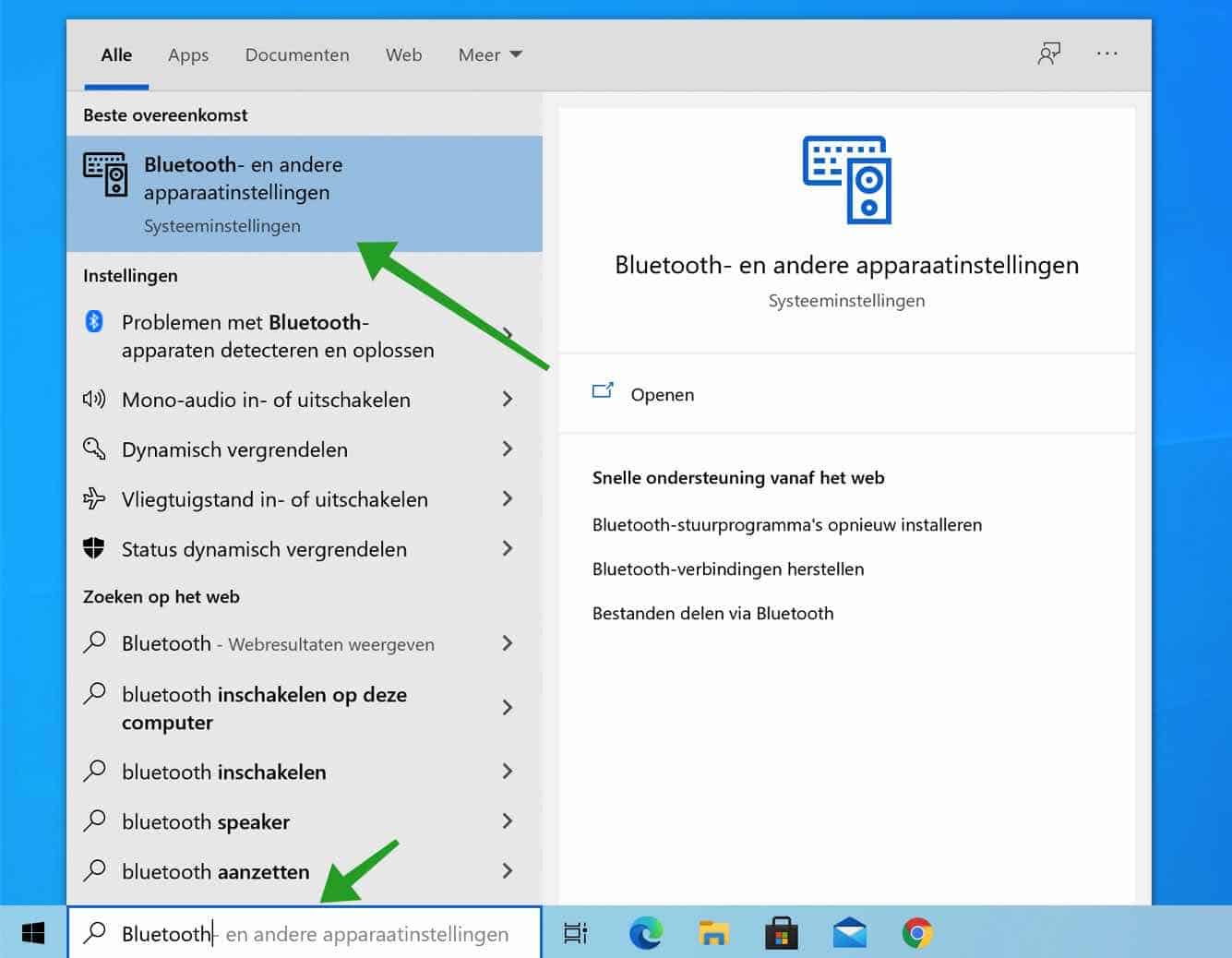Open Bestanden delen via Bluetooth link

[x=712, y=613]
